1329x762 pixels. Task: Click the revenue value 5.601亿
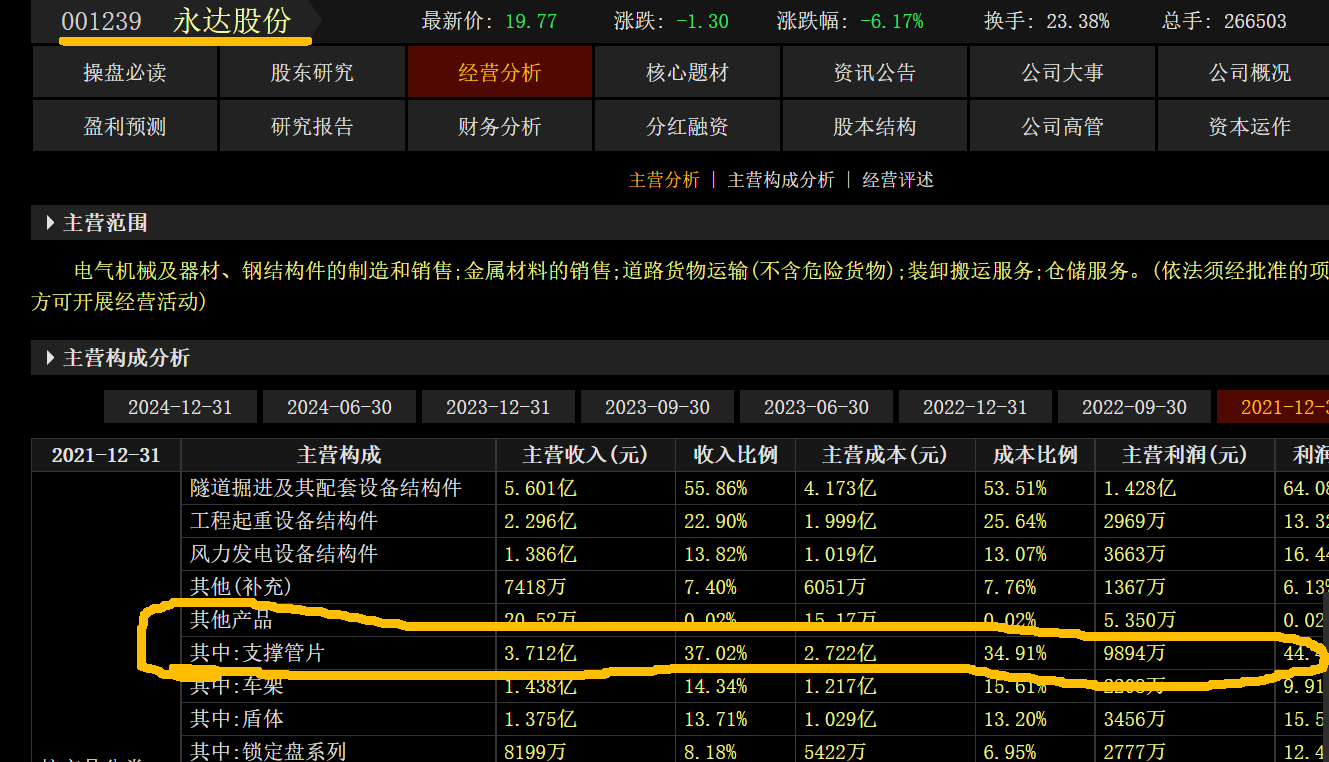coord(540,488)
